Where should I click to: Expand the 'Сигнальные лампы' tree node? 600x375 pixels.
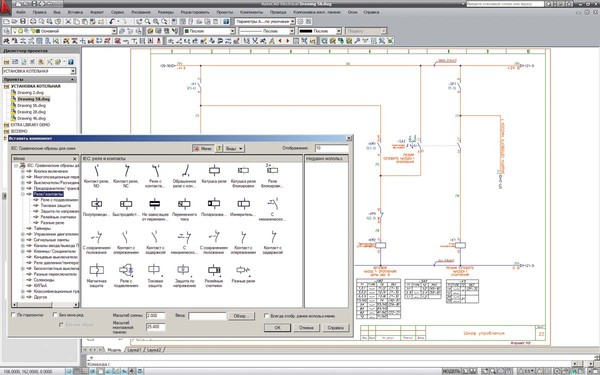[x=23, y=240]
